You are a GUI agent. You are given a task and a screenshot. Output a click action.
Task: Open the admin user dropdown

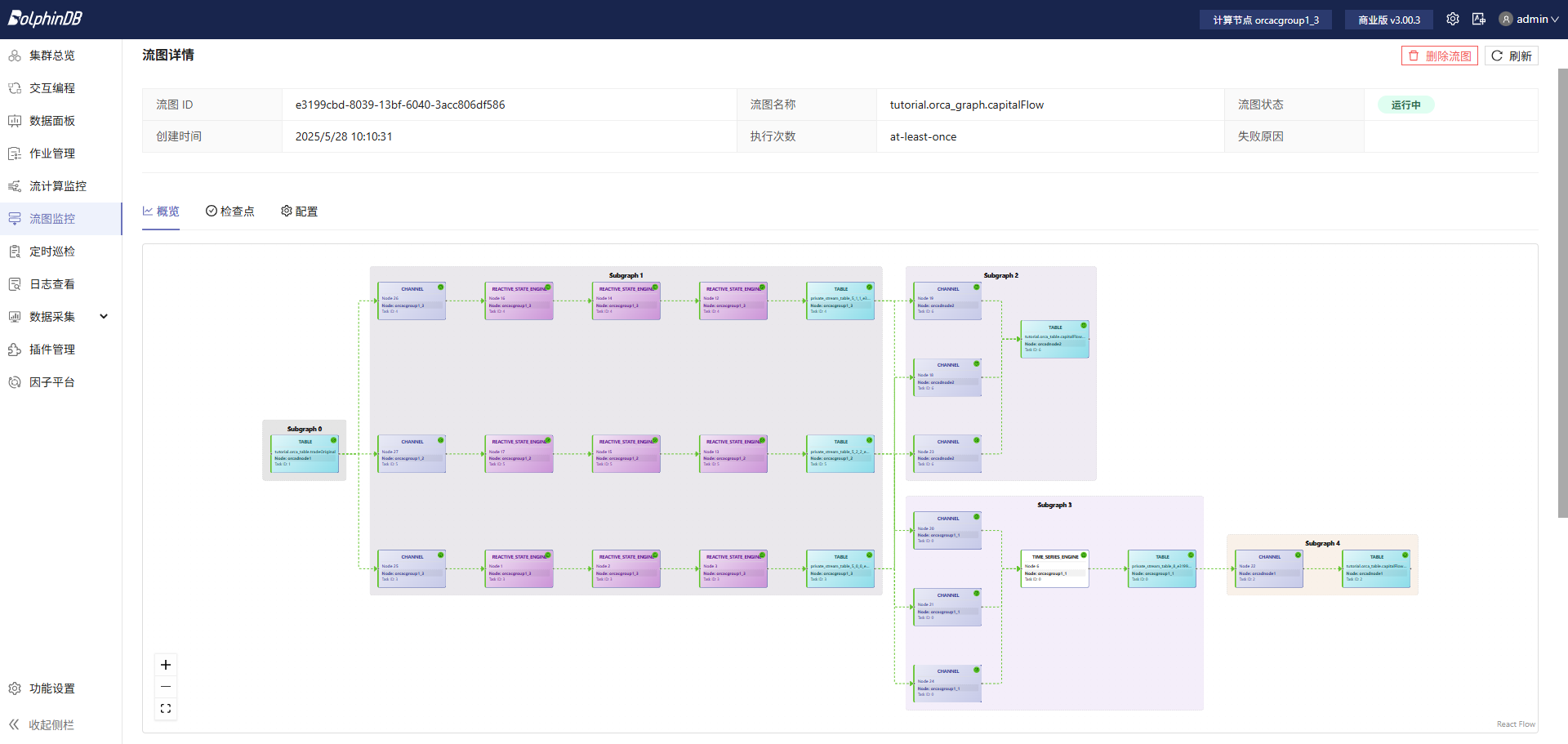click(1530, 20)
